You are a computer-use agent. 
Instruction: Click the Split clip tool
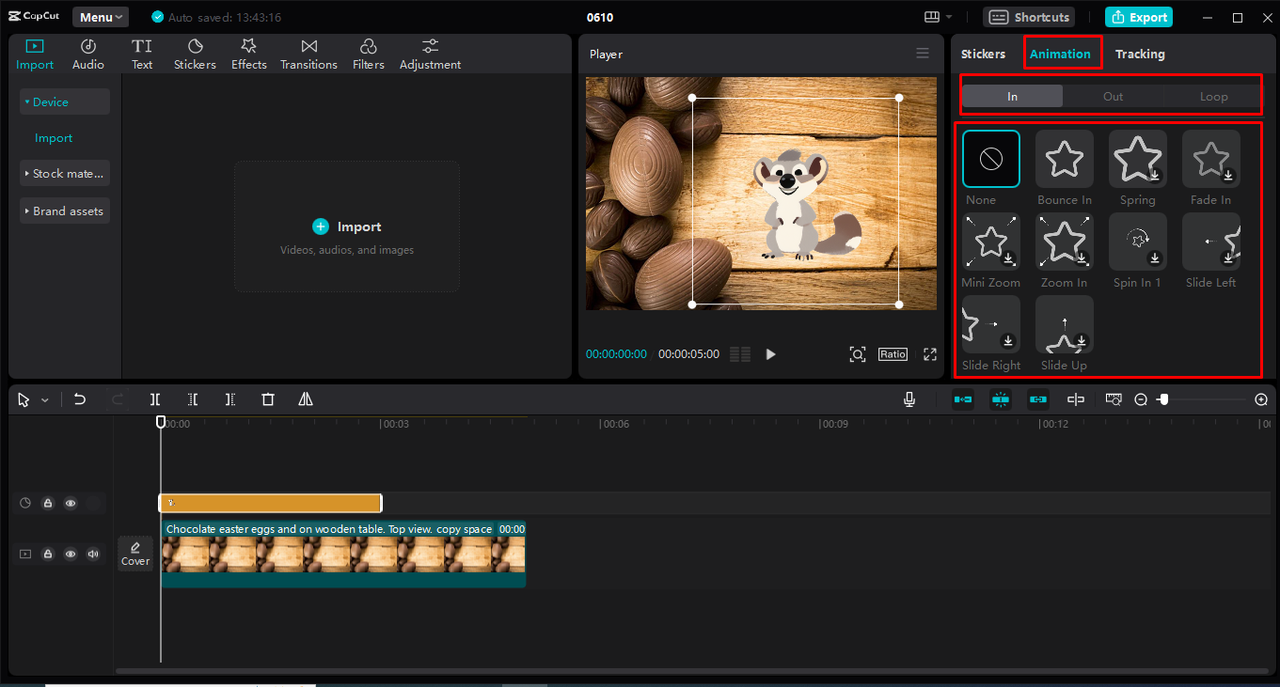pyautogui.click(x=155, y=399)
